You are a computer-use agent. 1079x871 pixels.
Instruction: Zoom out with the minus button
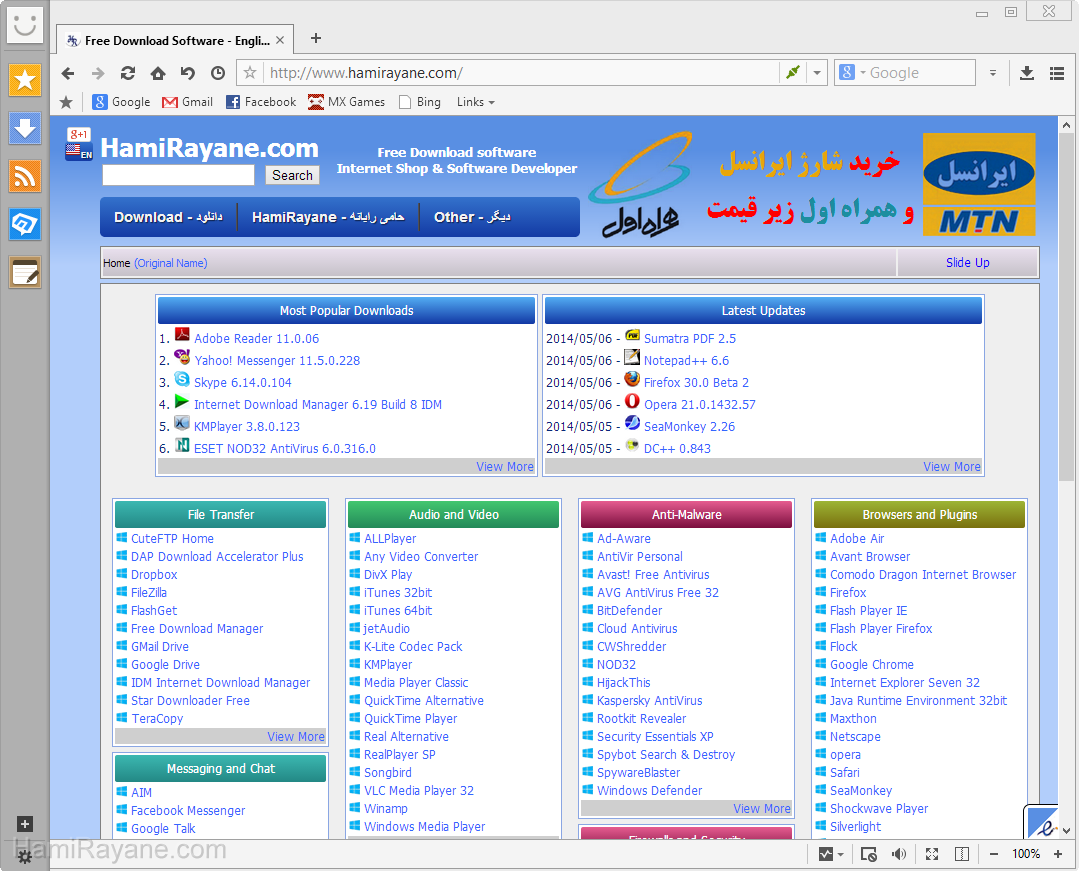[994, 854]
